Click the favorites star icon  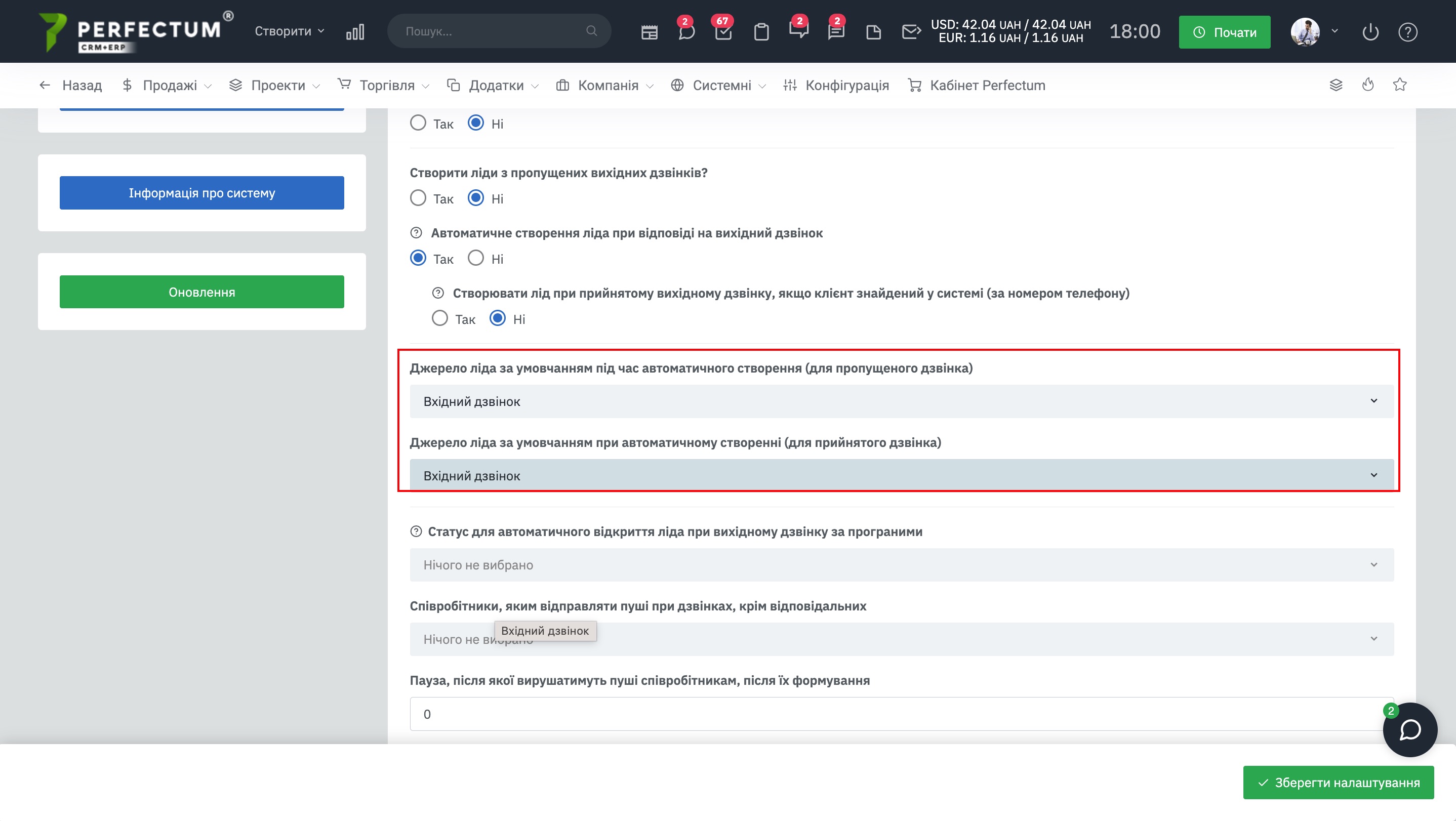pos(1399,85)
